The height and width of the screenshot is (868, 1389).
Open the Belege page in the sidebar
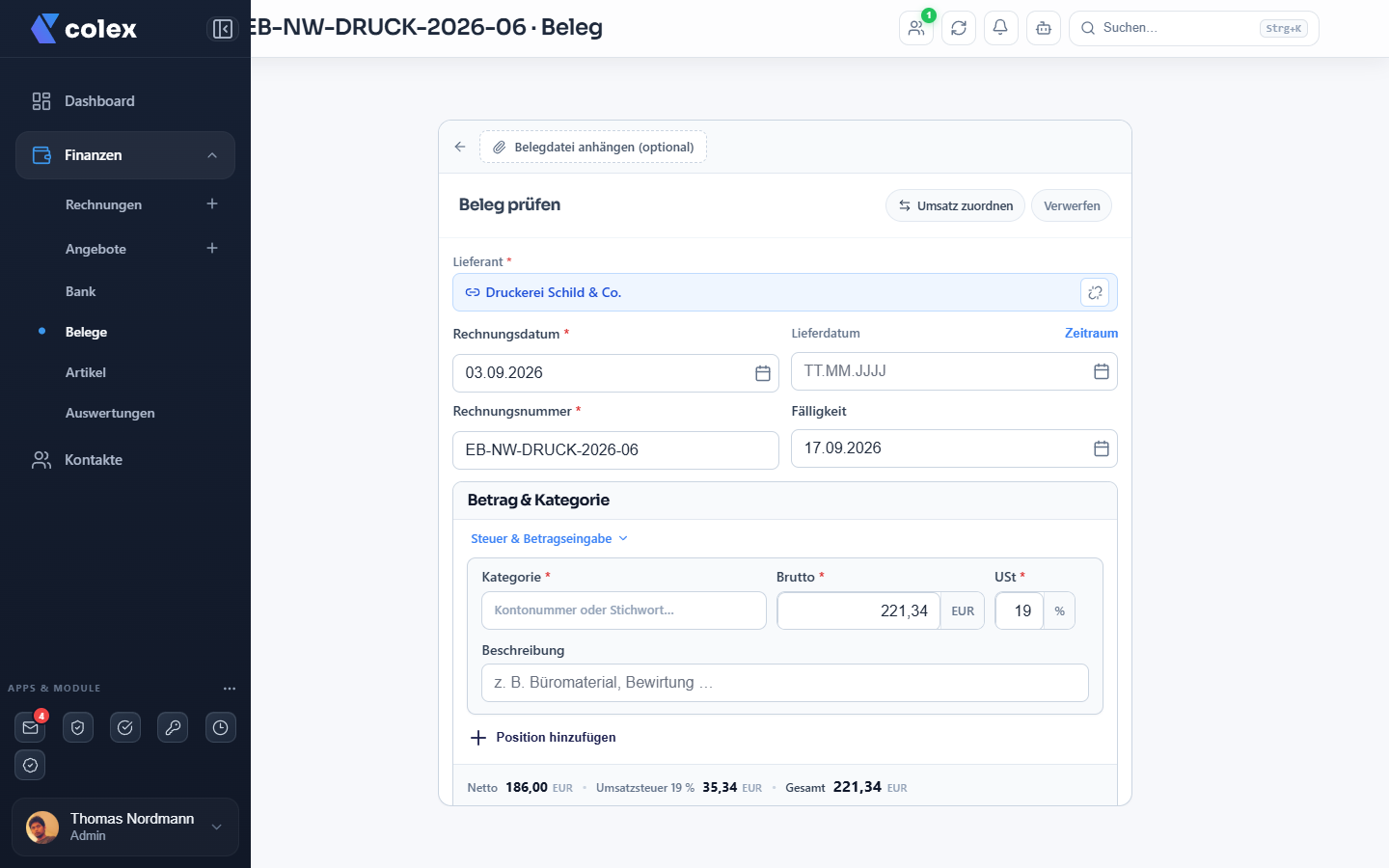point(86,332)
